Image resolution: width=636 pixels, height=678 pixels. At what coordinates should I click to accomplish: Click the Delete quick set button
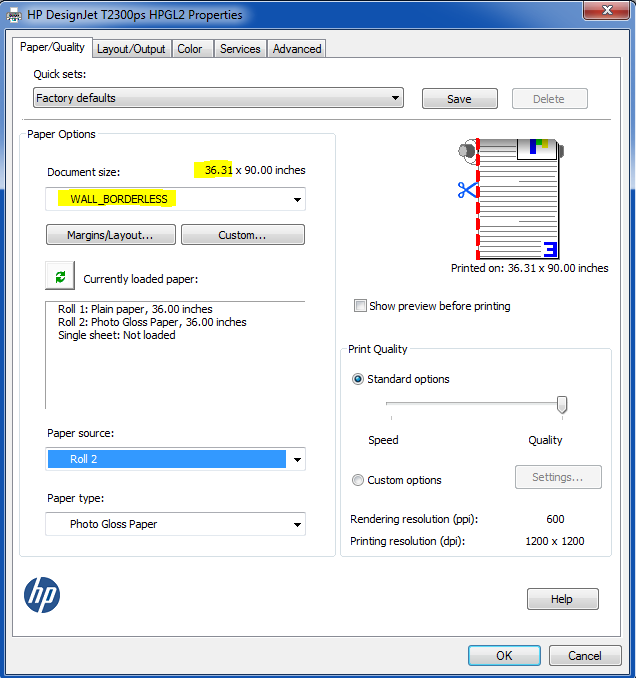click(550, 99)
